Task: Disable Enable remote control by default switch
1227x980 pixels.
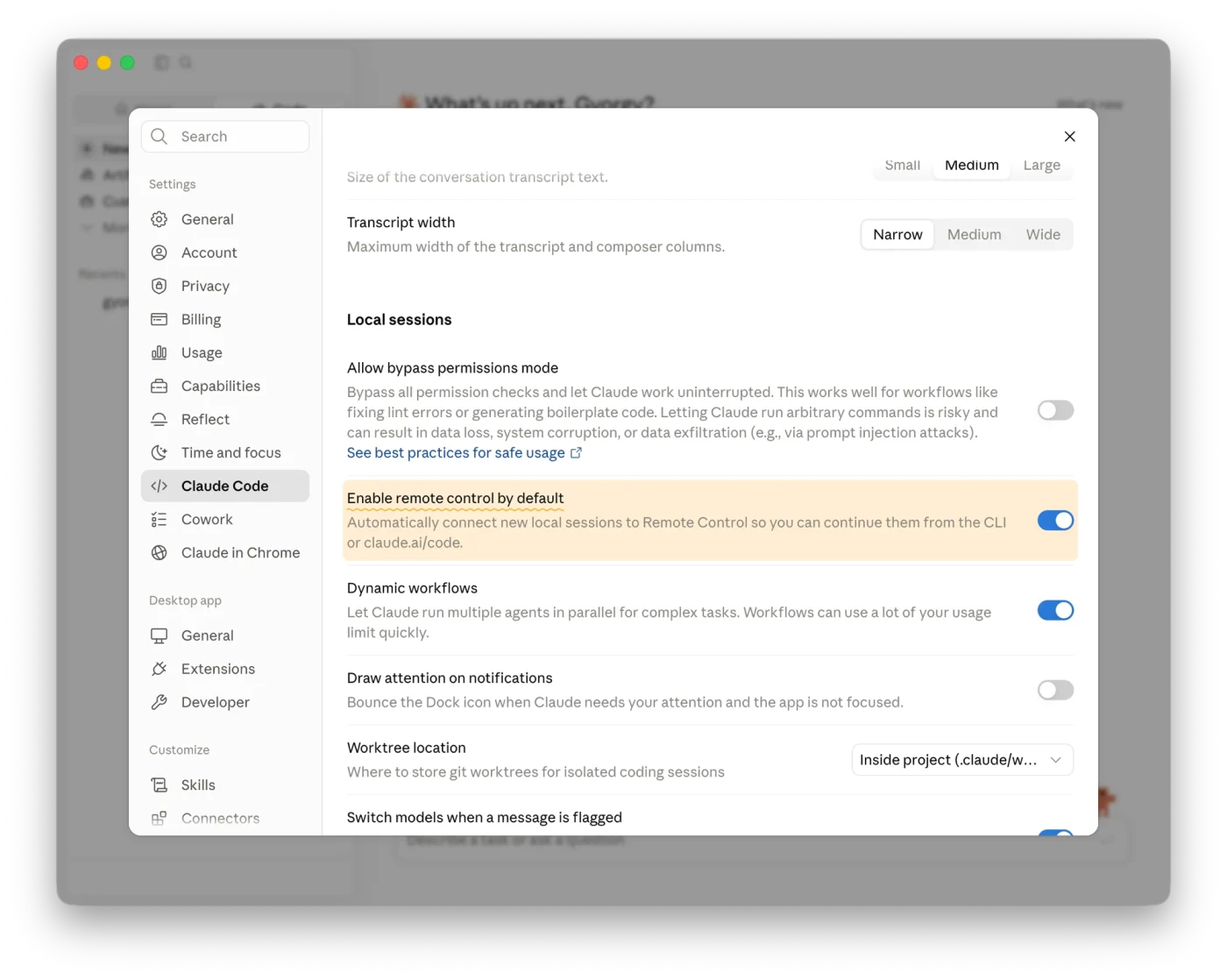Action: pyautogui.click(x=1055, y=521)
